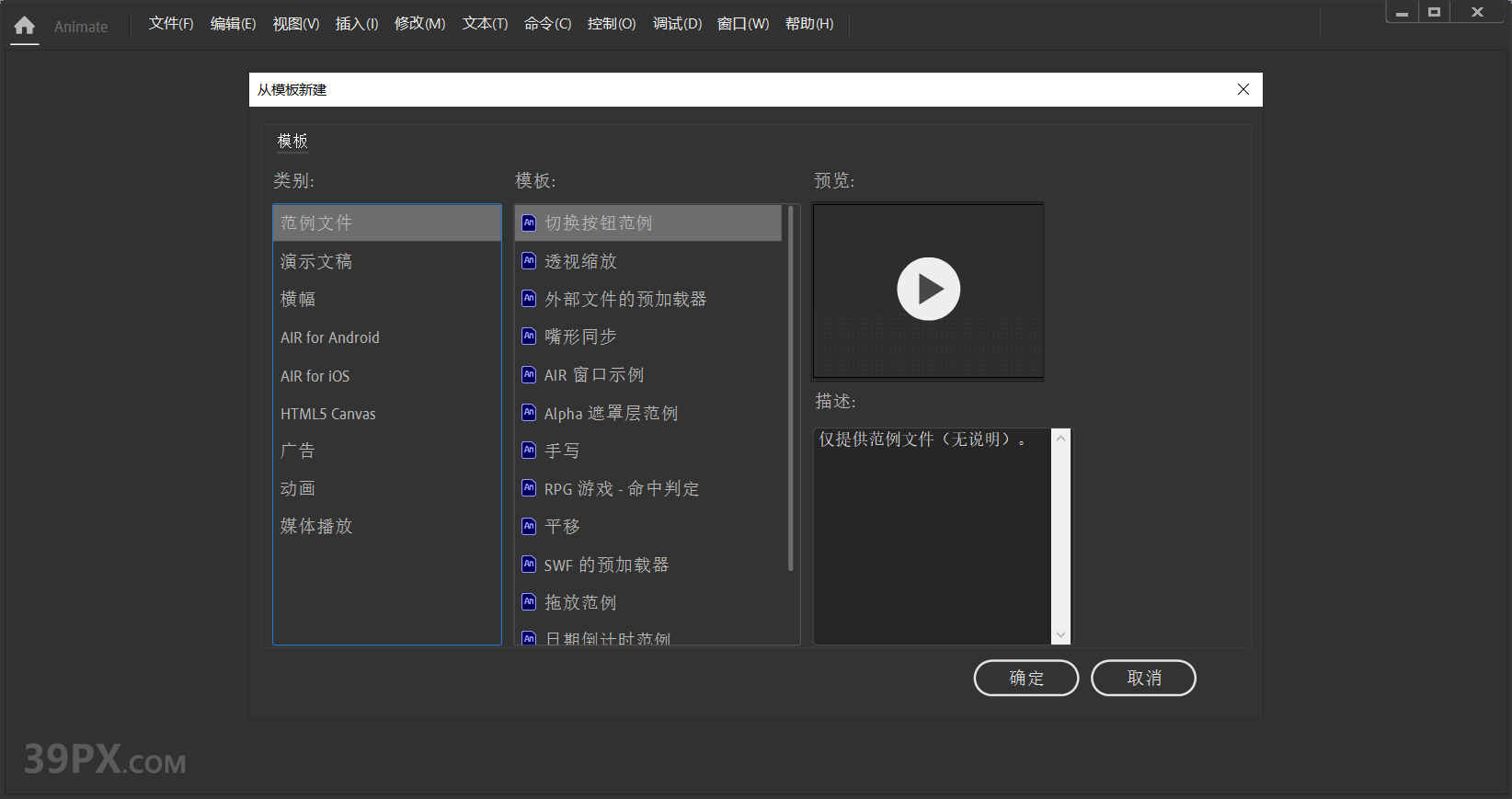Close the 从模板新建 dialog
The width and height of the screenshot is (1512, 799).
pos(1243,89)
